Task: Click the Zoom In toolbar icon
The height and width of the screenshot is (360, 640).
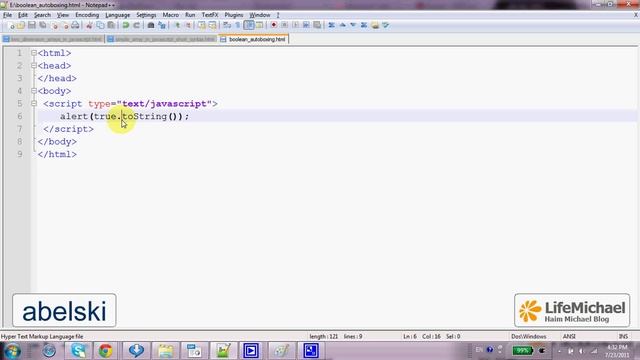Action: point(177,25)
